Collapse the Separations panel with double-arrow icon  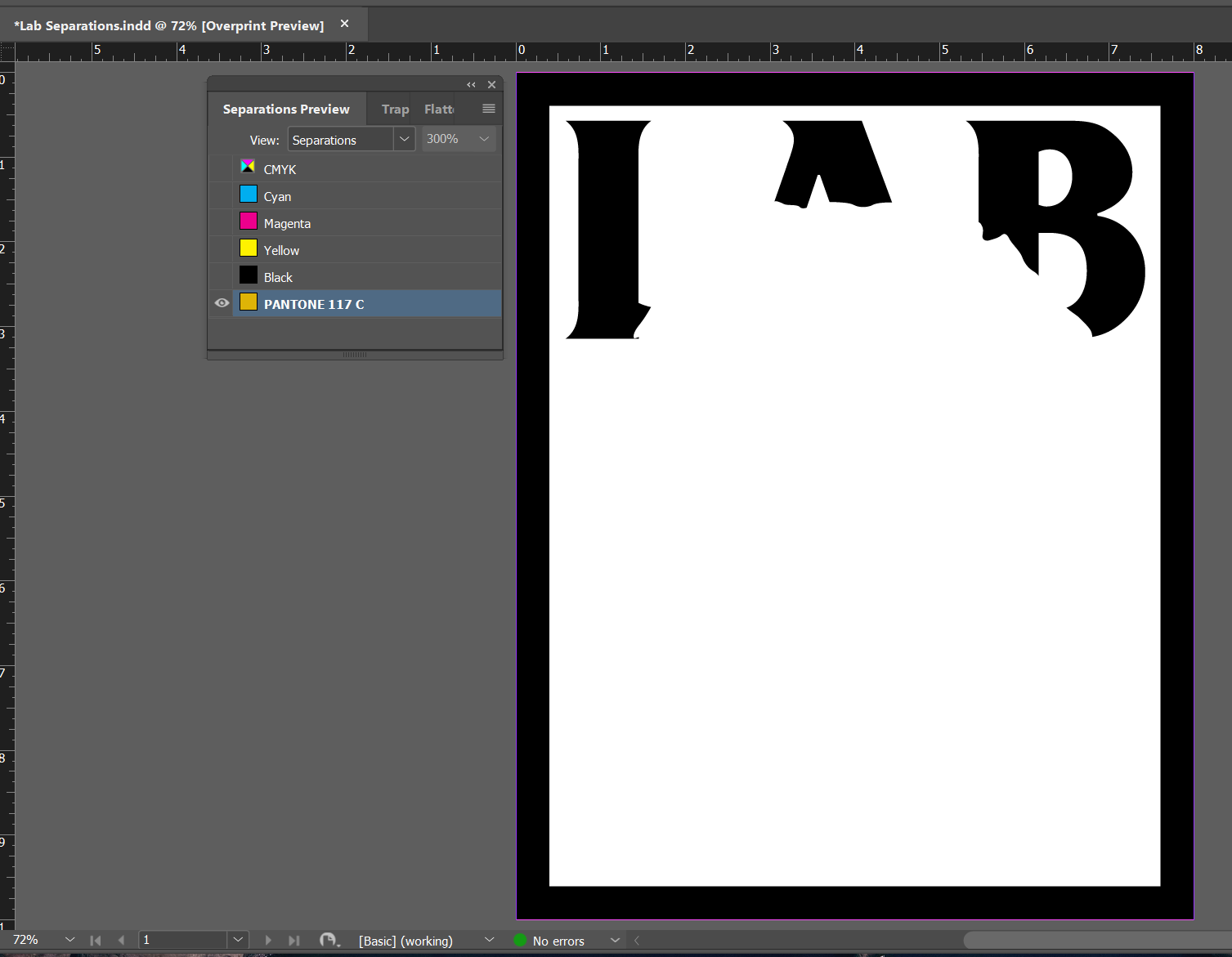click(x=471, y=85)
